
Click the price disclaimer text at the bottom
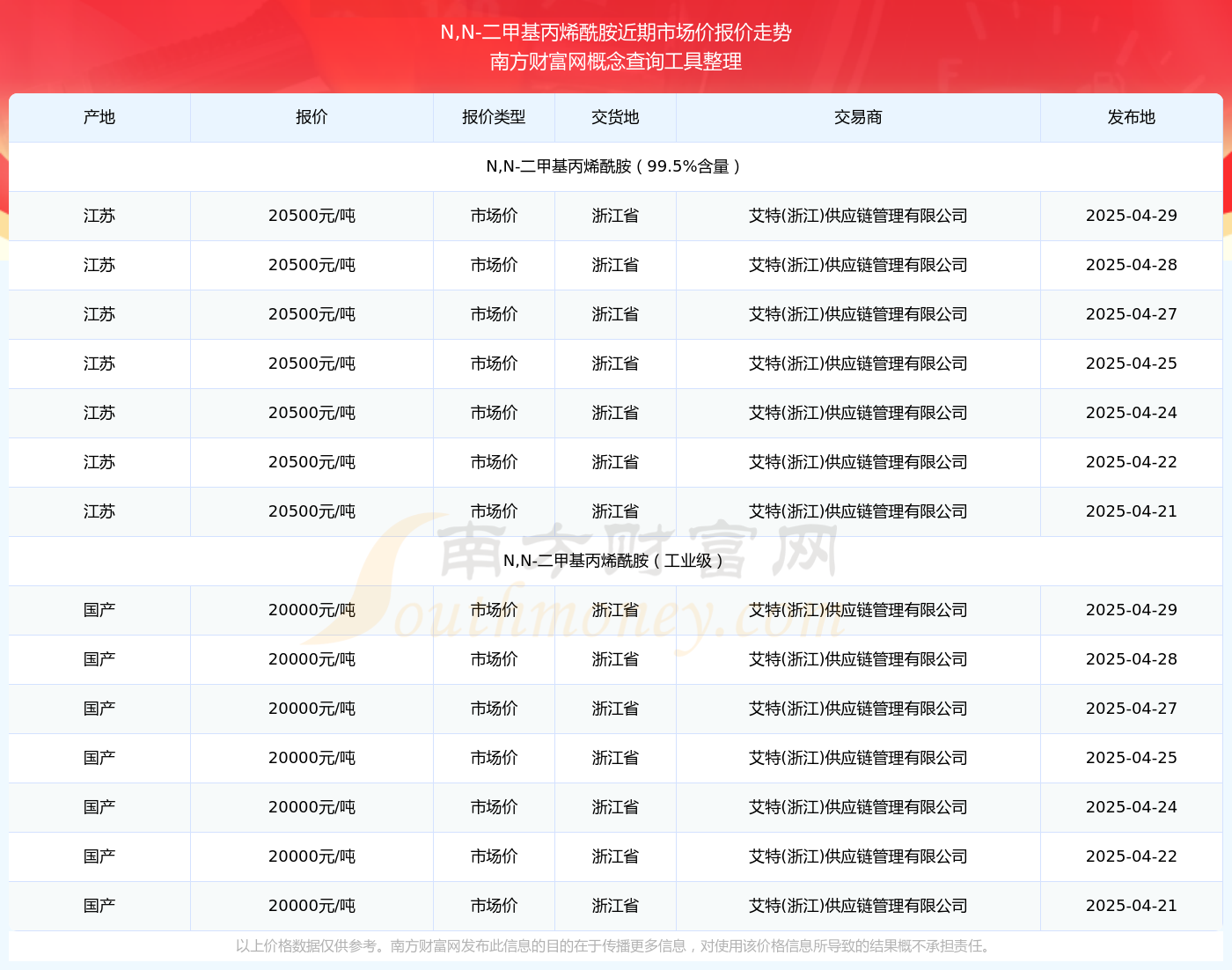point(615,946)
